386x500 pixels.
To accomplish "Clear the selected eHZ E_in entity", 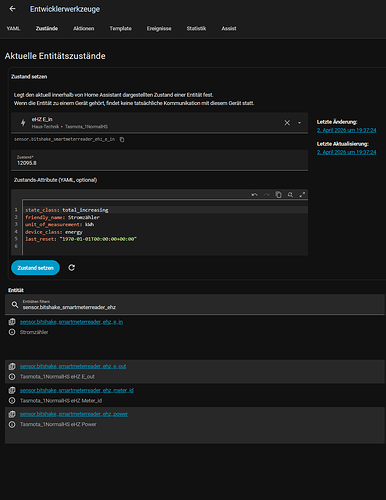I will pos(287,123).
